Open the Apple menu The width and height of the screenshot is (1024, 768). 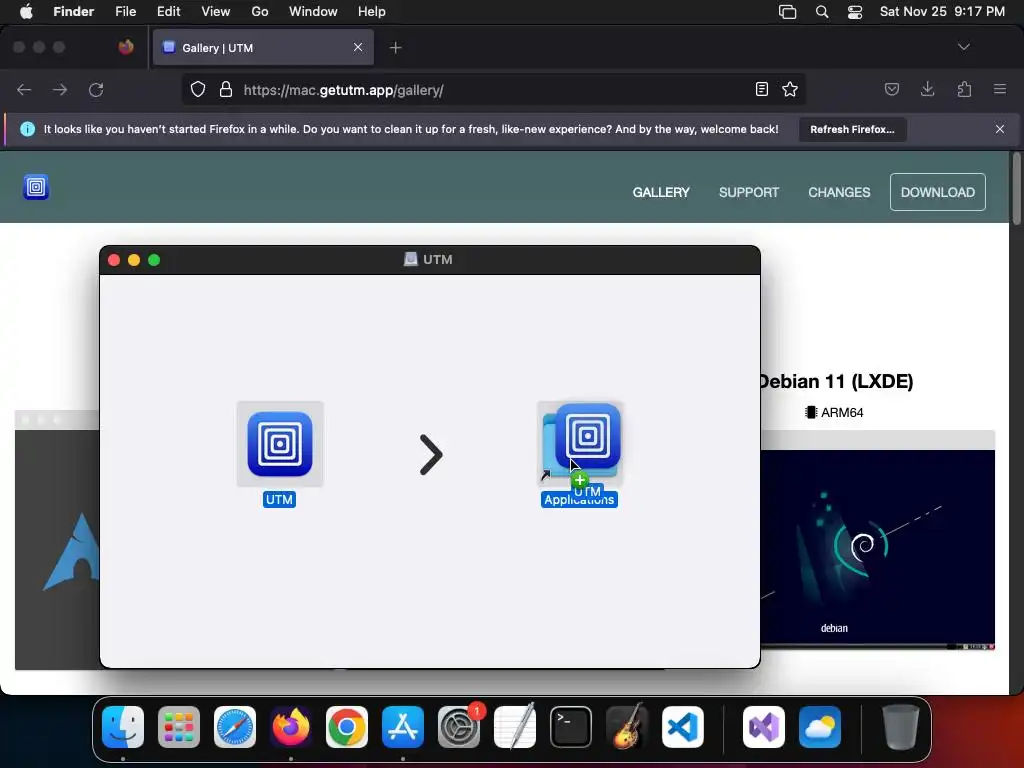coord(26,12)
